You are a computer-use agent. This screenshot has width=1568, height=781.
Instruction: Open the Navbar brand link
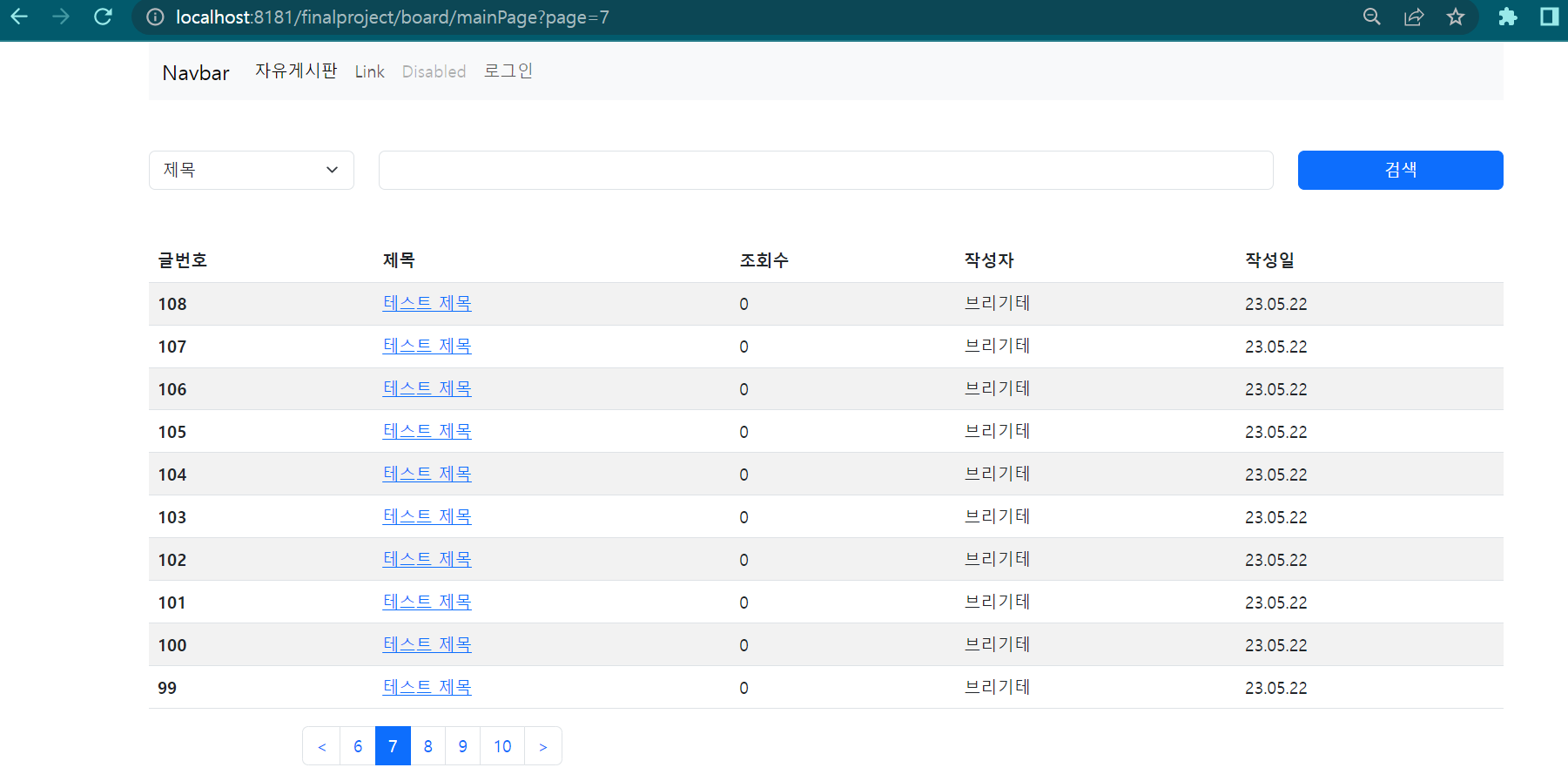196,73
